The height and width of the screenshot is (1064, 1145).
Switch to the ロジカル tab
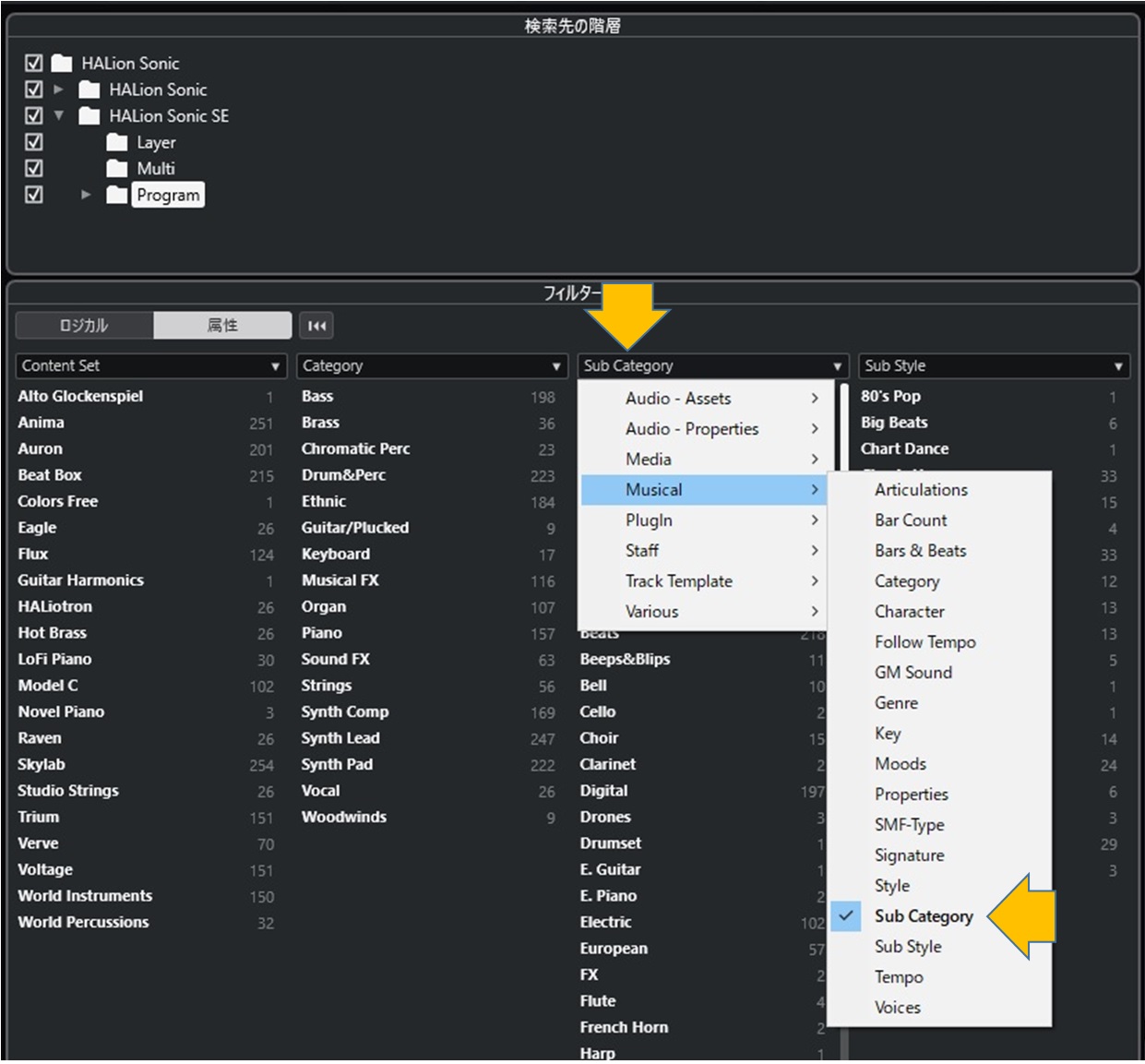click(84, 326)
